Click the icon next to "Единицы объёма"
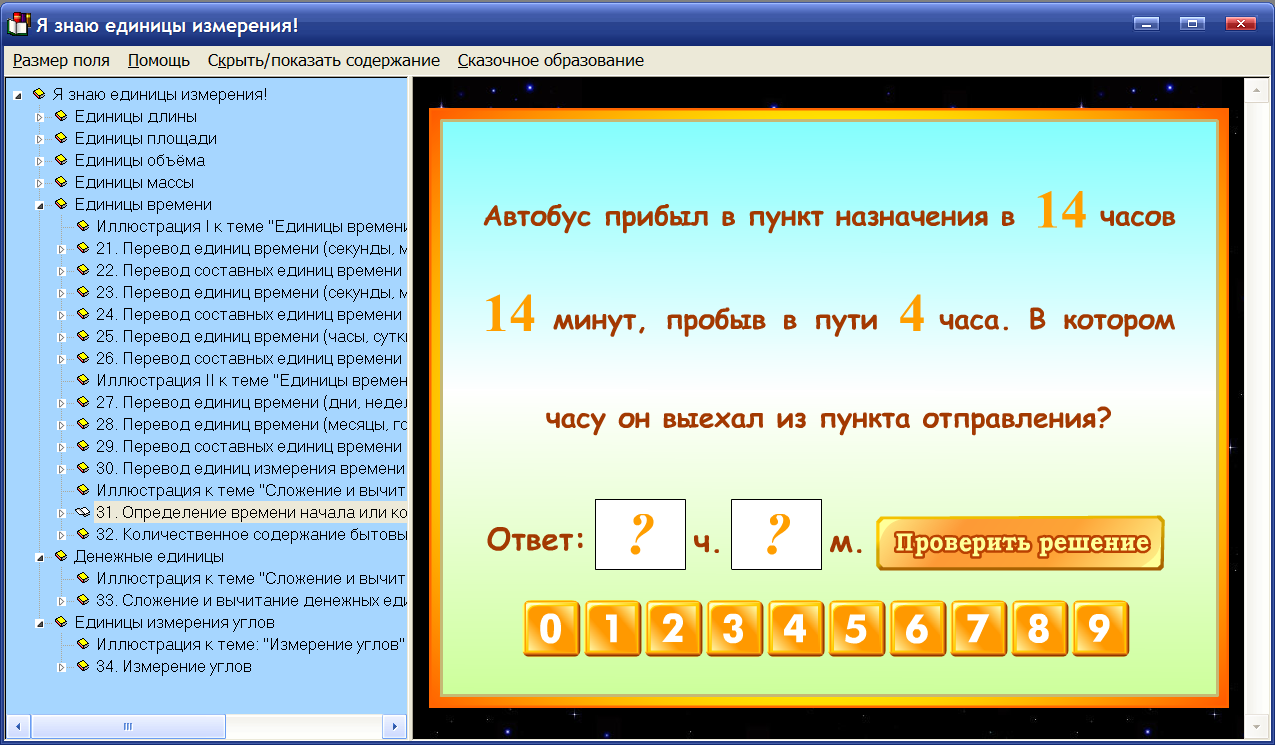Image resolution: width=1275 pixels, height=745 pixels. [60, 160]
